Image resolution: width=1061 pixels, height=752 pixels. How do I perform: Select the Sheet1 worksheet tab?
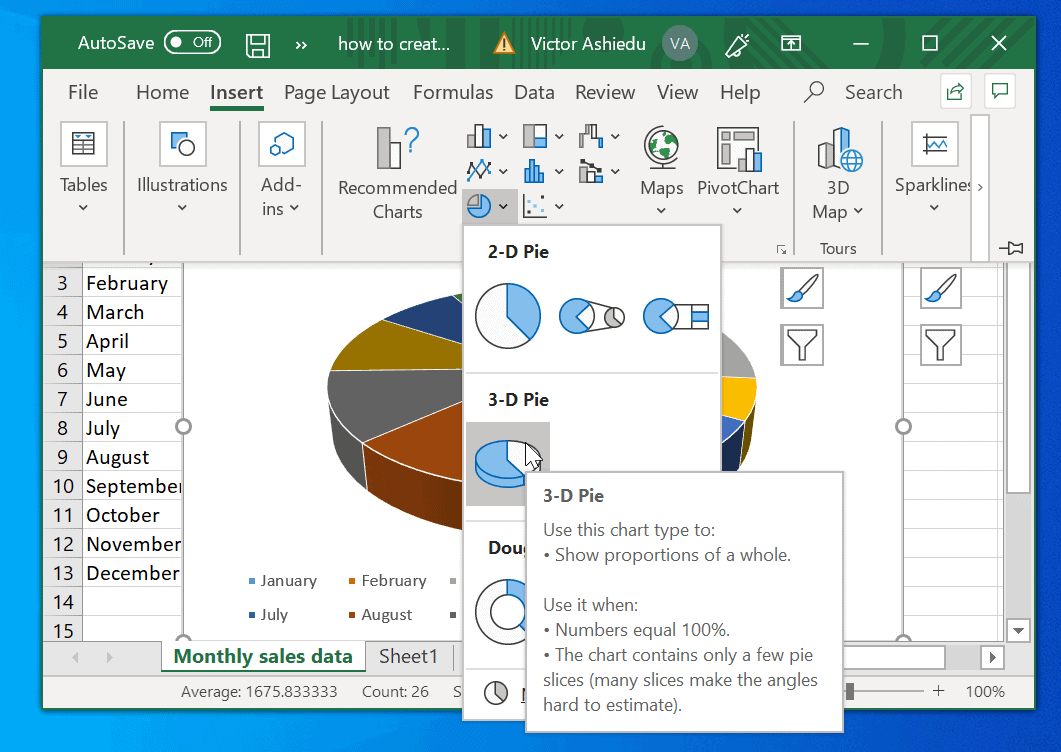[408, 657]
